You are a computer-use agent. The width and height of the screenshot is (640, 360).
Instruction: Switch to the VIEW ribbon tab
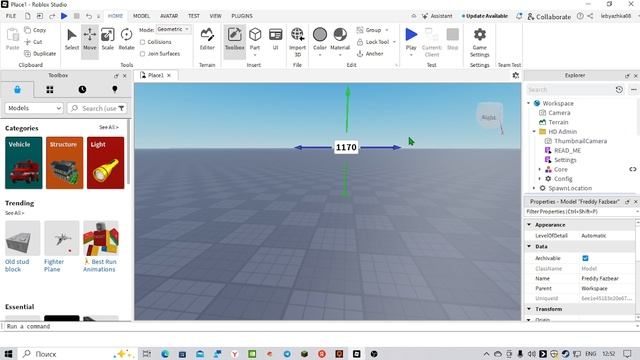(x=216, y=16)
